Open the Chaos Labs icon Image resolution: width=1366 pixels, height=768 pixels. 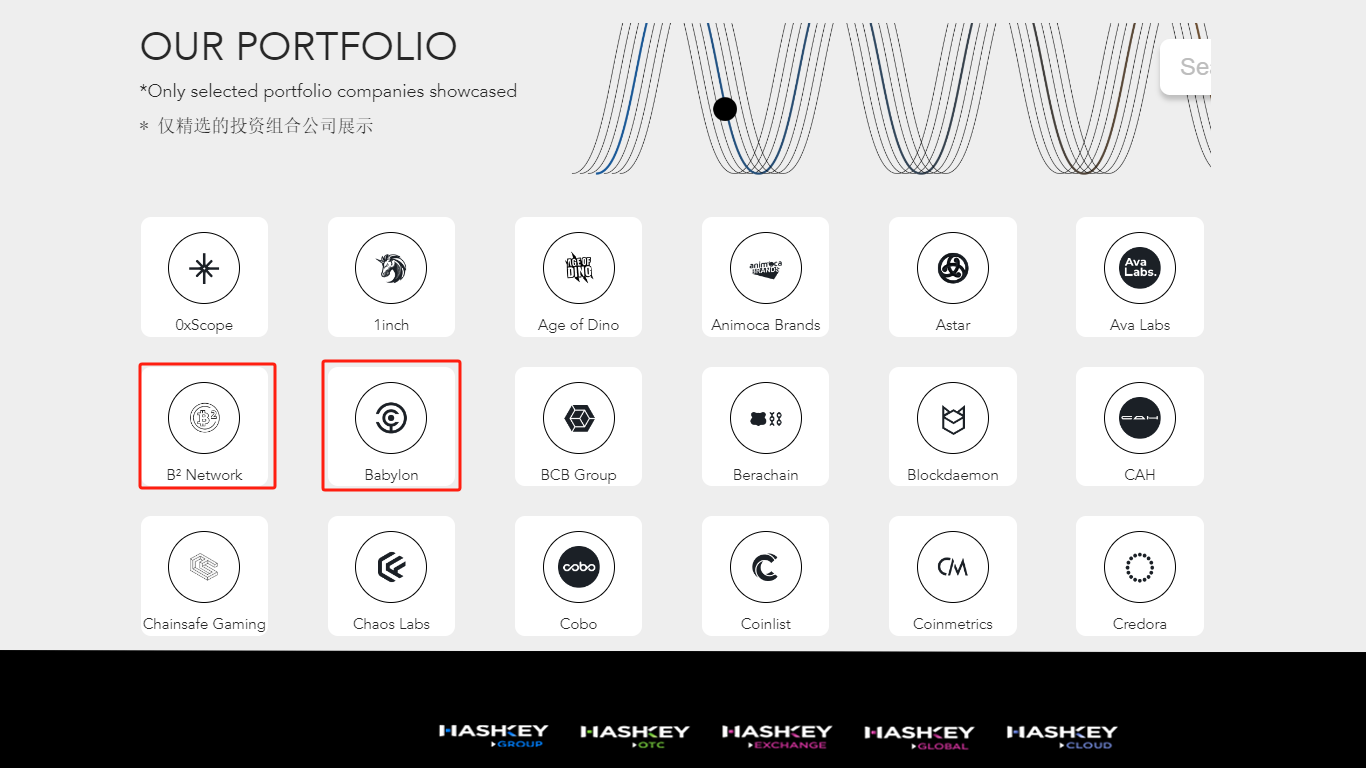(391, 567)
